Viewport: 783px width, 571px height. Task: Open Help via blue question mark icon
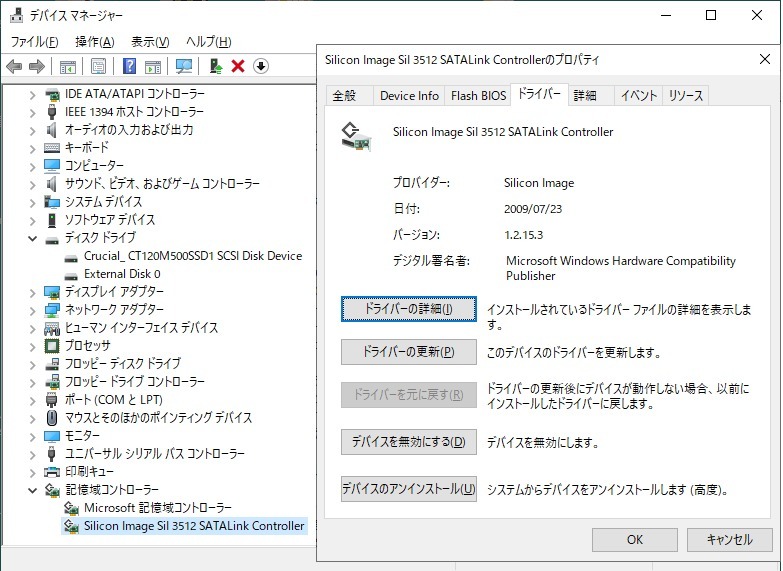tap(129, 66)
